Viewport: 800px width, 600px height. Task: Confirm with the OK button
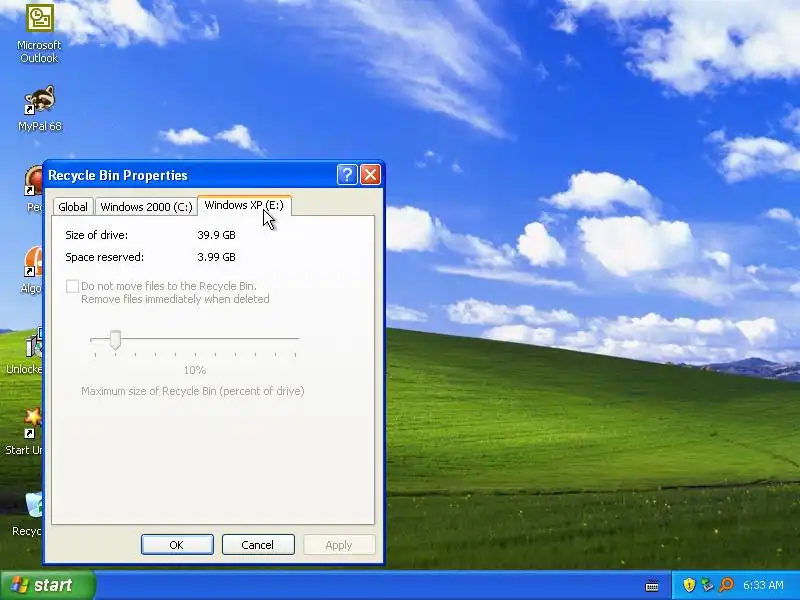pyautogui.click(x=177, y=544)
